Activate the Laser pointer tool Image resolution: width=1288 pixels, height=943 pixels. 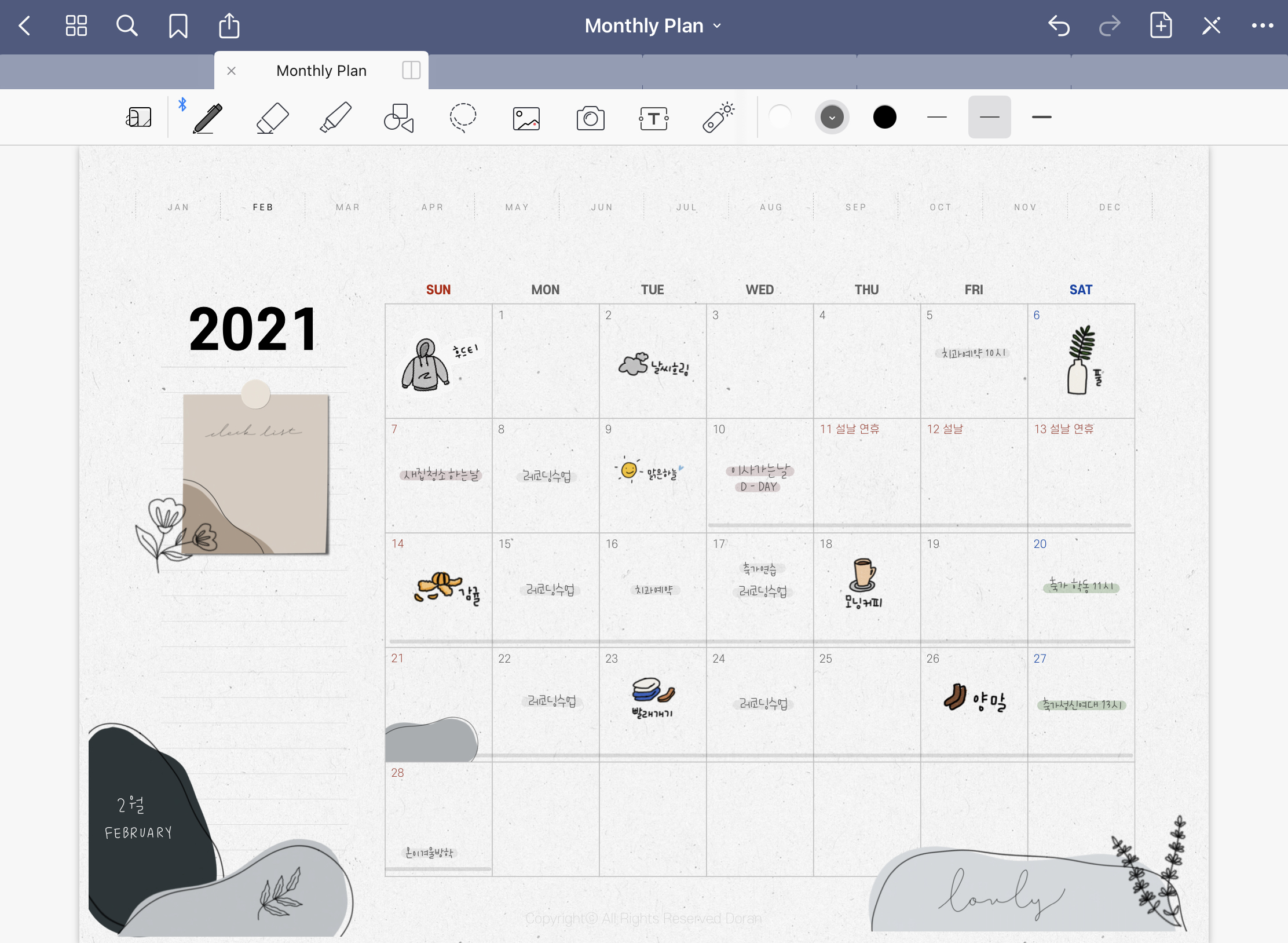(x=718, y=118)
